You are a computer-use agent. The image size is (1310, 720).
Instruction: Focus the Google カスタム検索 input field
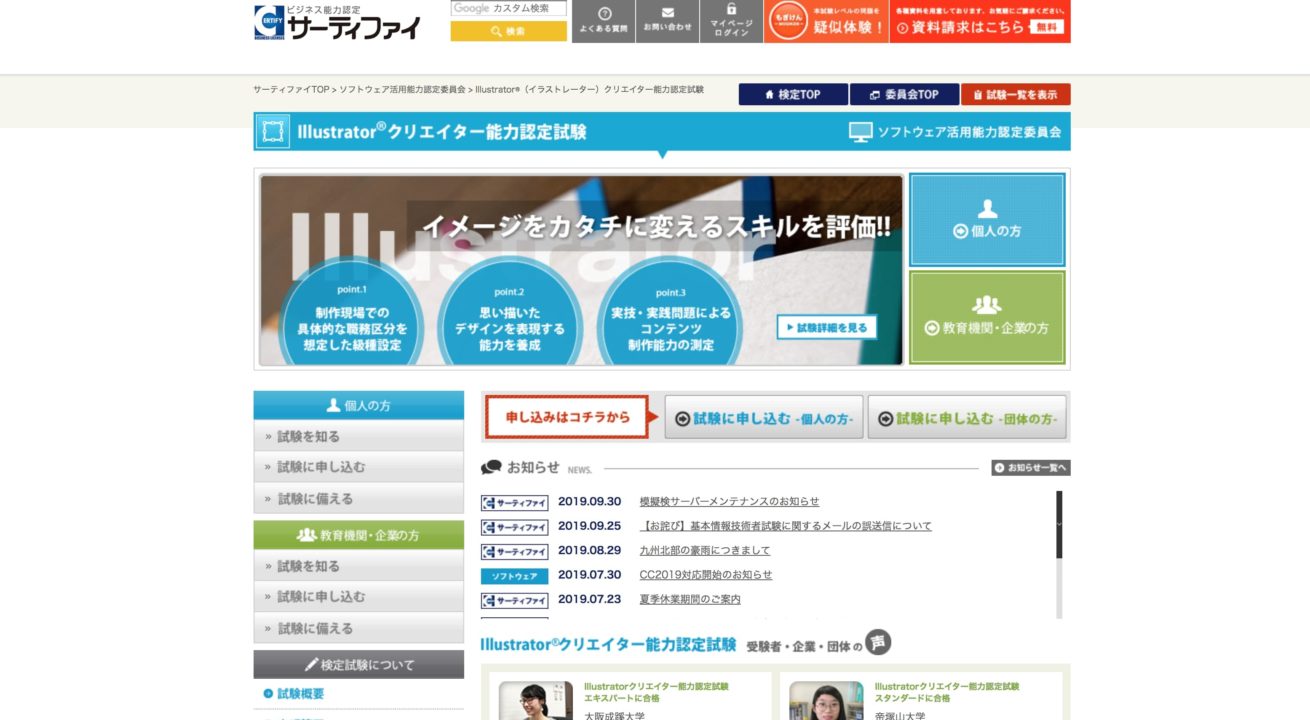click(x=508, y=8)
